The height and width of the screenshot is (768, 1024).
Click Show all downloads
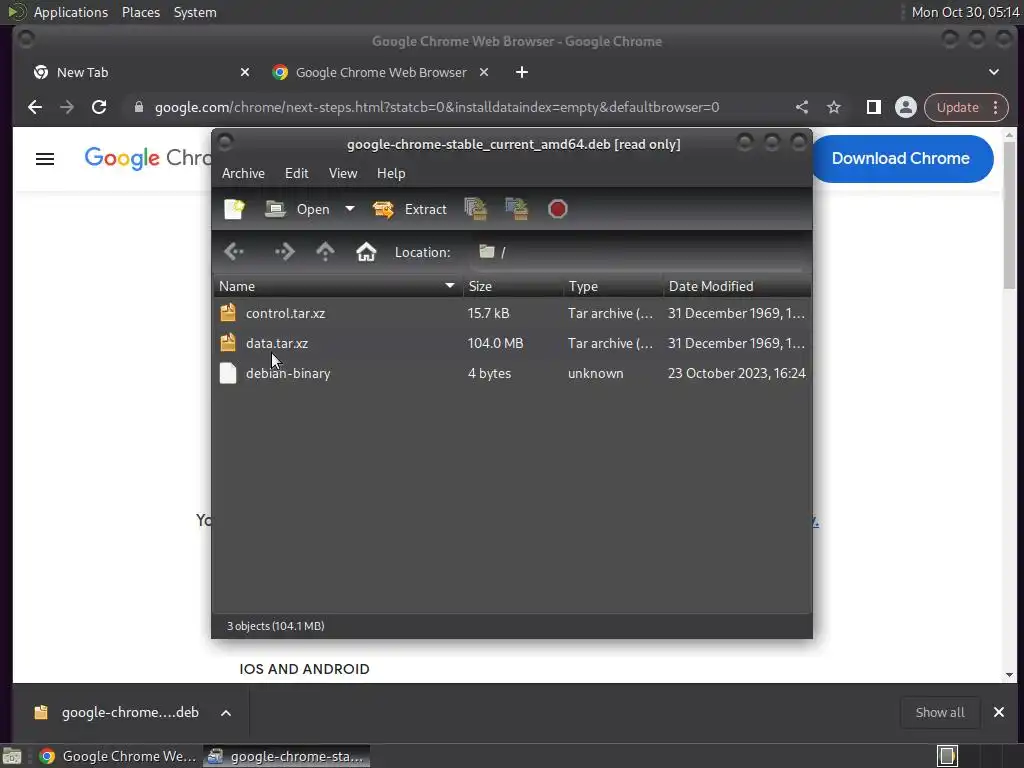940,712
